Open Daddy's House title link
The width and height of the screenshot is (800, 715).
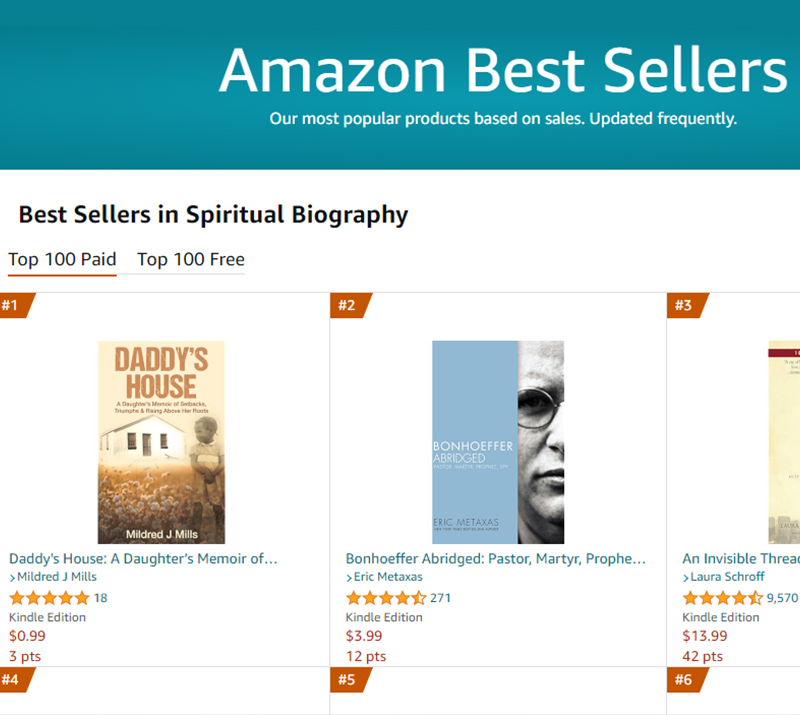coord(143,558)
